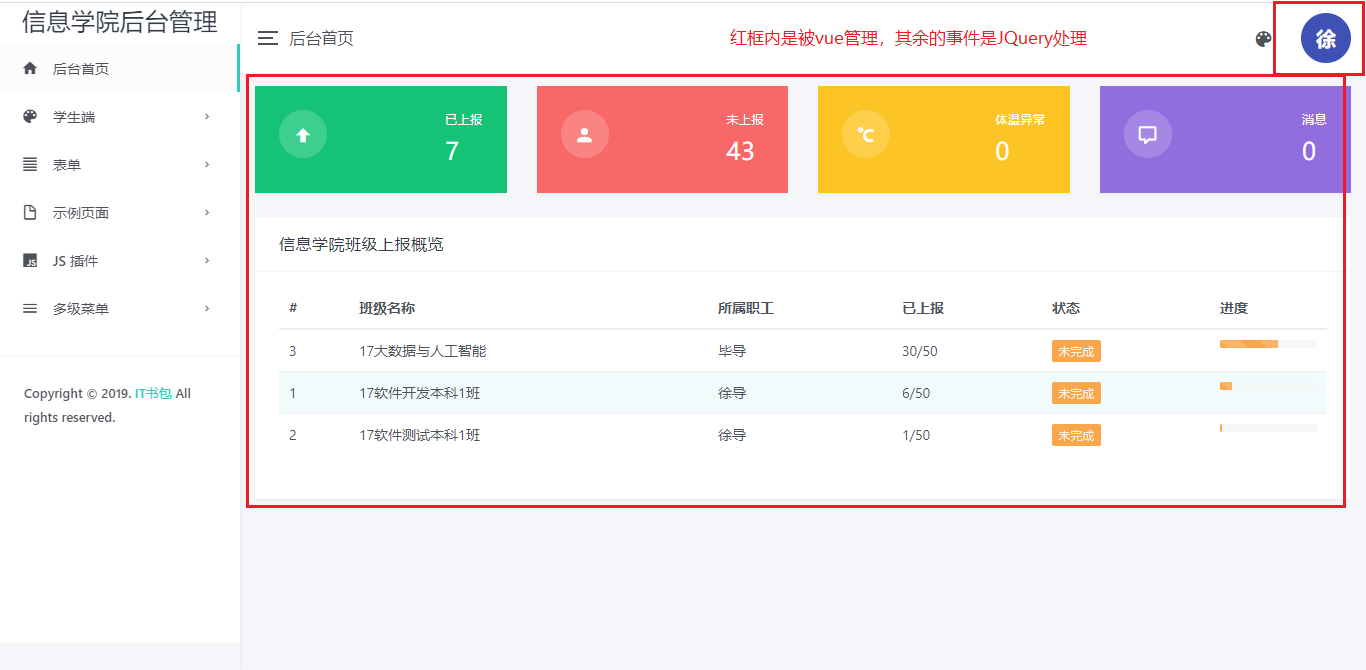The image size is (1366, 670).
Task: Click the 进度 column header
Action: (x=1234, y=308)
